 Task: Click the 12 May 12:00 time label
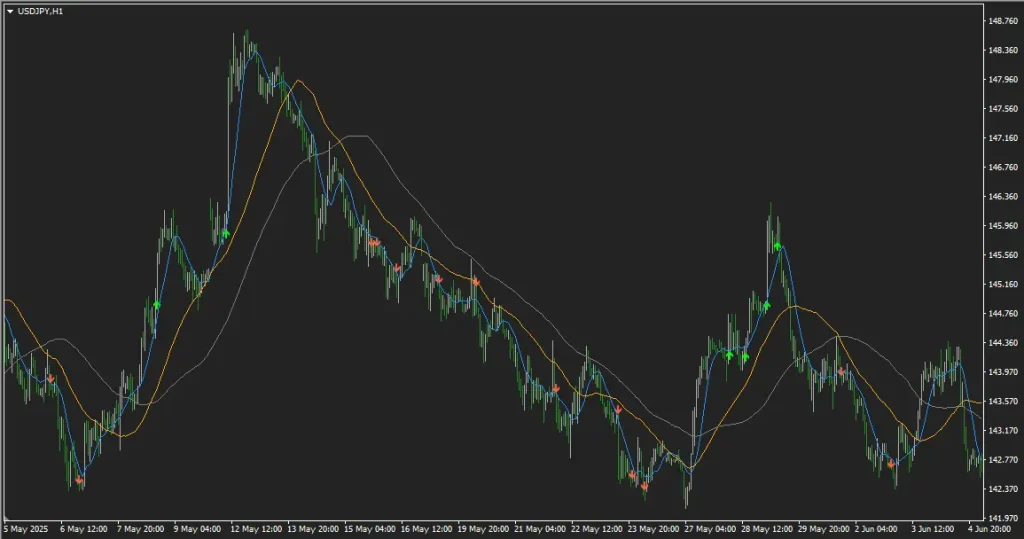tap(256, 529)
